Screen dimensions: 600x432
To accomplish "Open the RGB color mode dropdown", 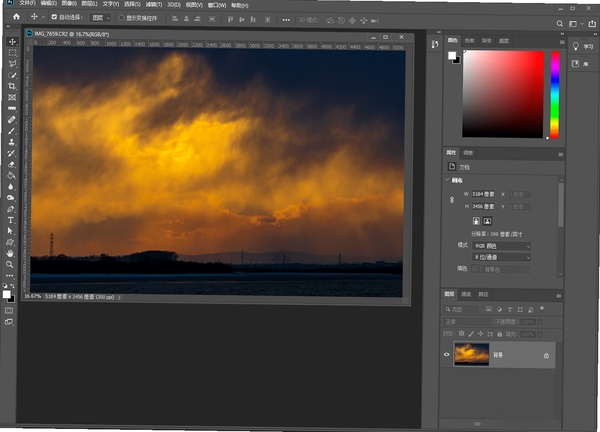I will pyautogui.click(x=502, y=246).
